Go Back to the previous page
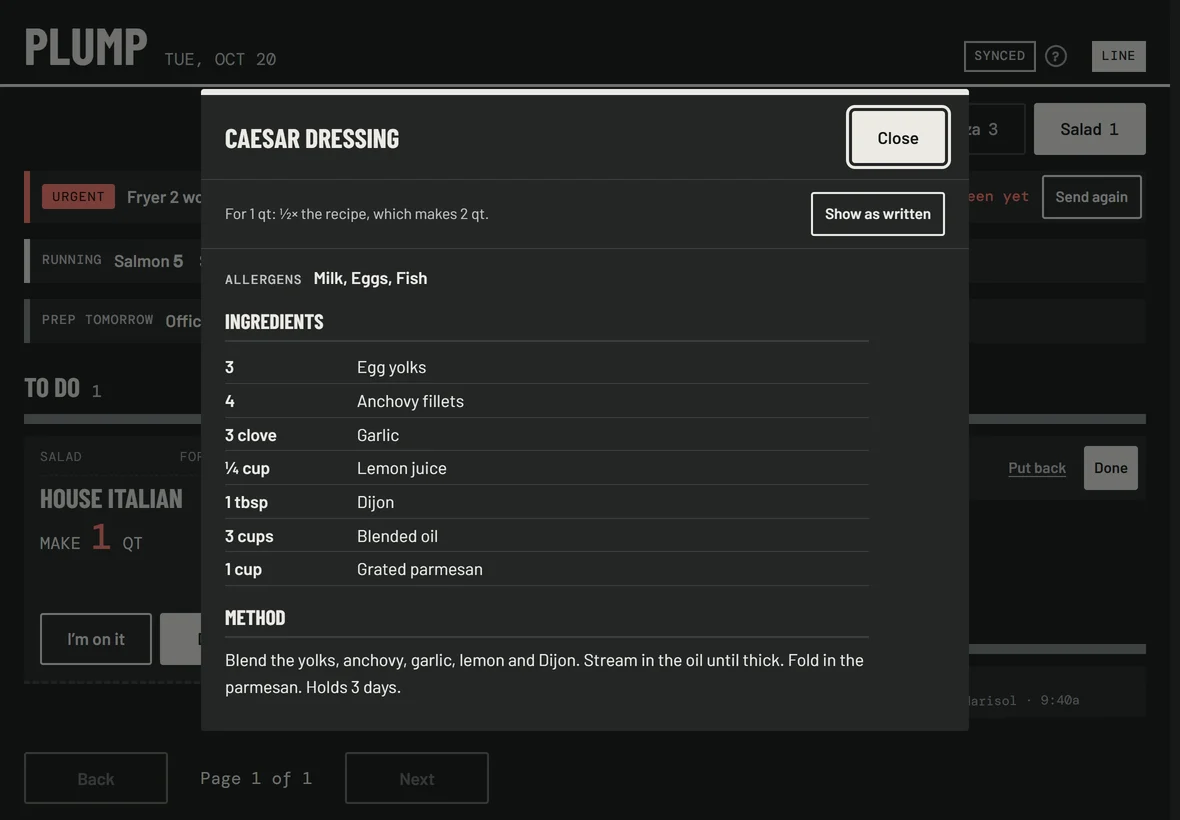This screenshot has width=1180, height=820. [x=96, y=779]
